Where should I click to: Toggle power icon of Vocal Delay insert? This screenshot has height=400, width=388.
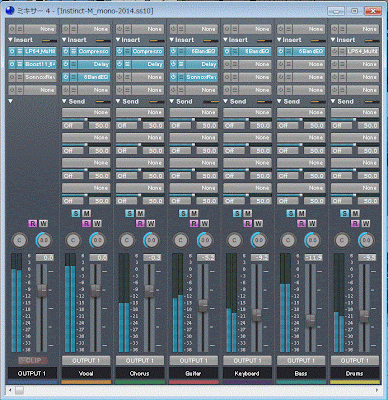(x=66, y=64)
